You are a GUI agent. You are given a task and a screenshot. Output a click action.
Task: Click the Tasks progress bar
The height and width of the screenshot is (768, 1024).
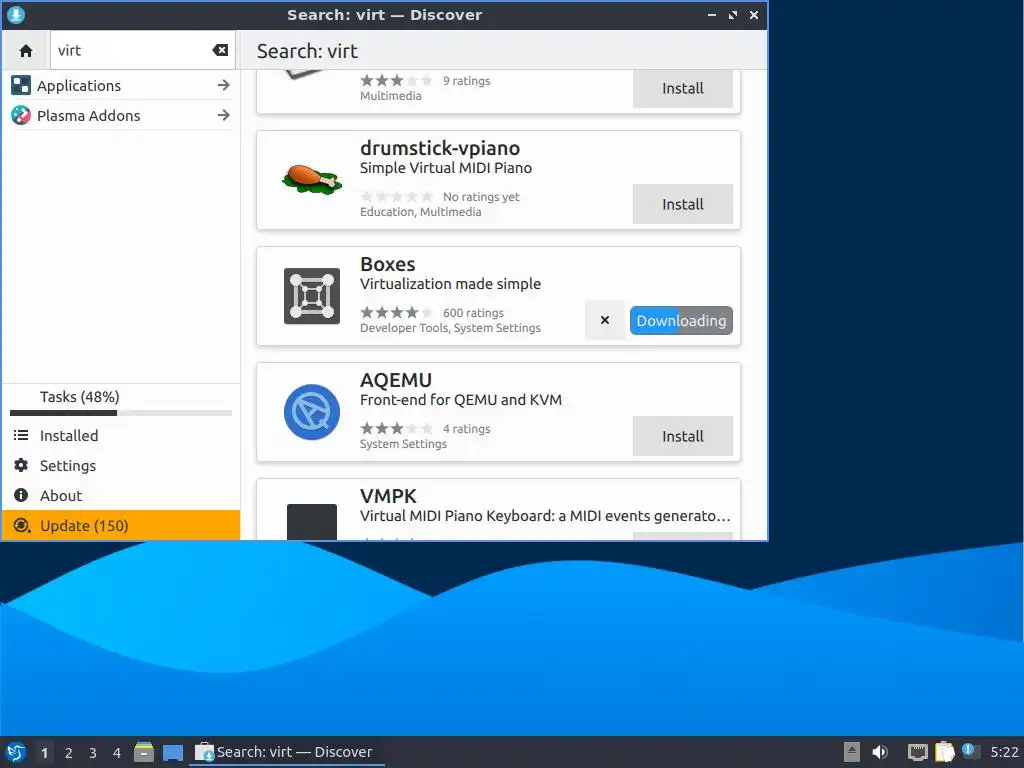click(x=121, y=413)
